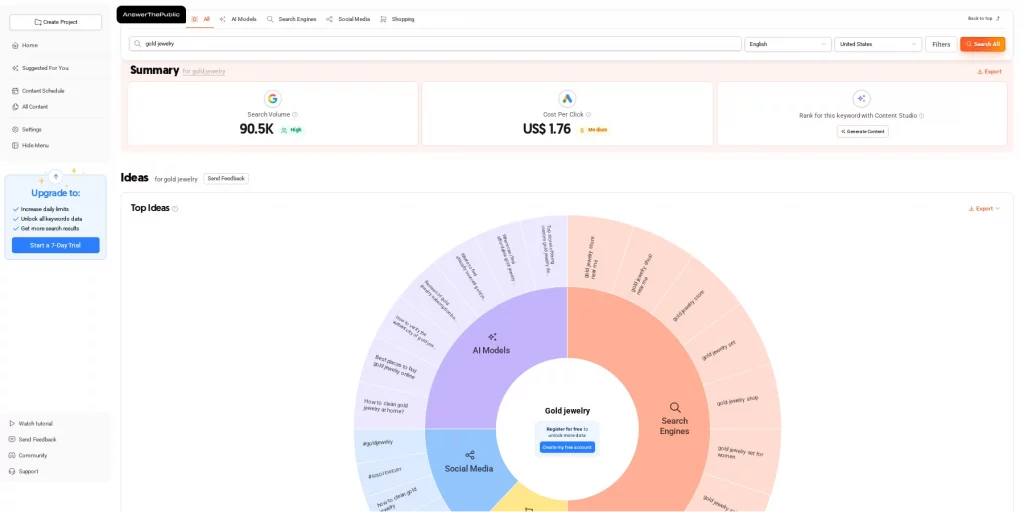Click the All Content documents icon
Screen dimensions: 1024x512
[15, 106]
